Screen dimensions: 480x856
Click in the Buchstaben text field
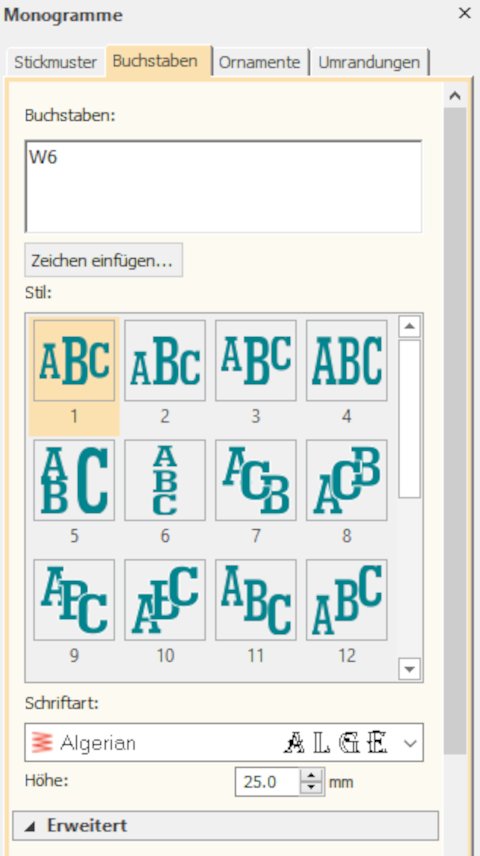(x=223, y=187)
